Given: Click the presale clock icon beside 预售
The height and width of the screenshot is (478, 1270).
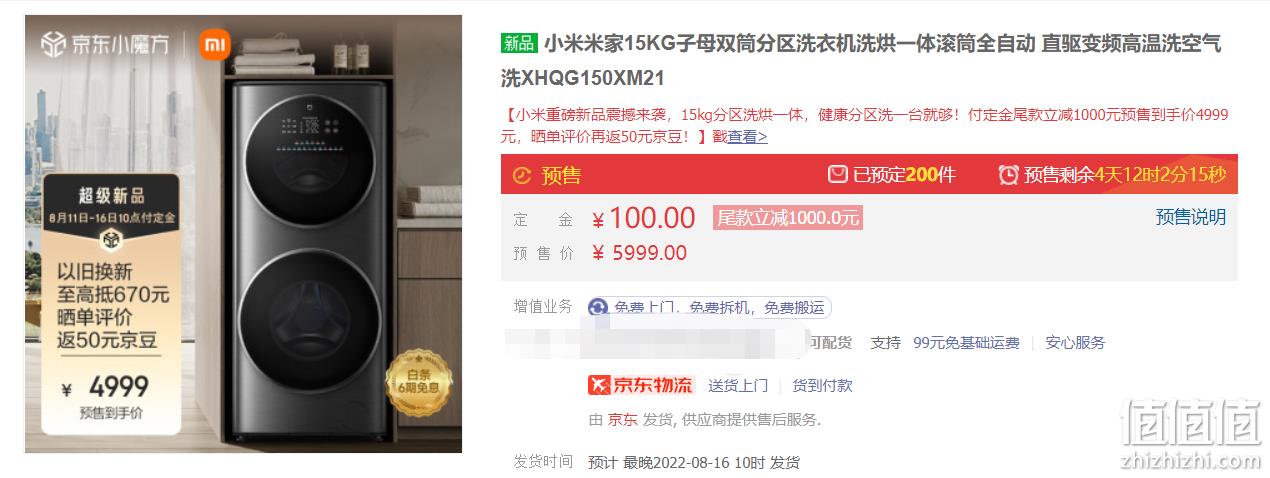Looking at the screenshot, I should click(522, 175).
